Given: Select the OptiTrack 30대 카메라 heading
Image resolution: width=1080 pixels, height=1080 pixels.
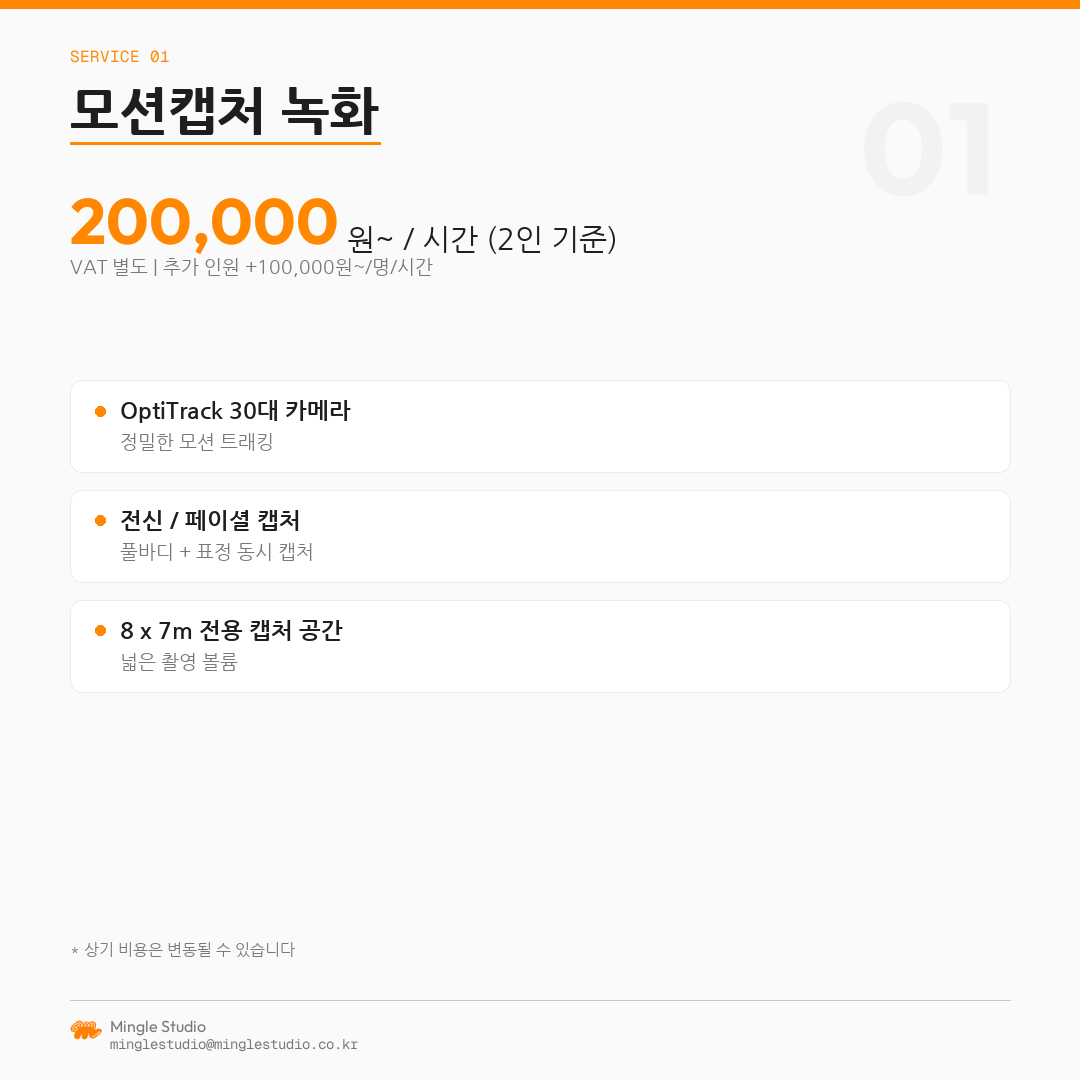Looking at the screenshot, I should [235, 411].
